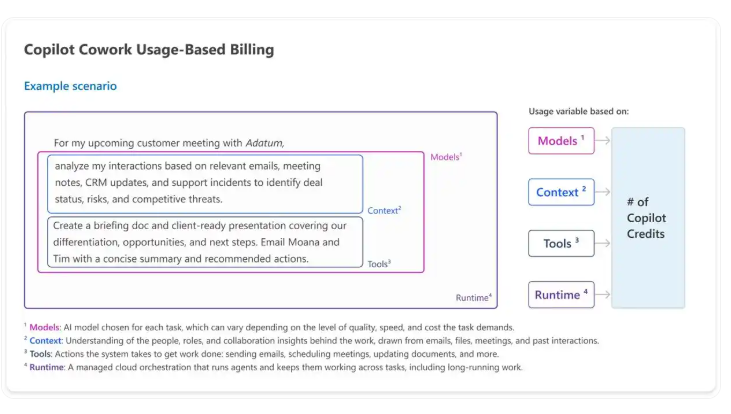The width and height of the screenshot is (731, 414).
Task: Click the Models footnote definition
Action: click(269, 327)
